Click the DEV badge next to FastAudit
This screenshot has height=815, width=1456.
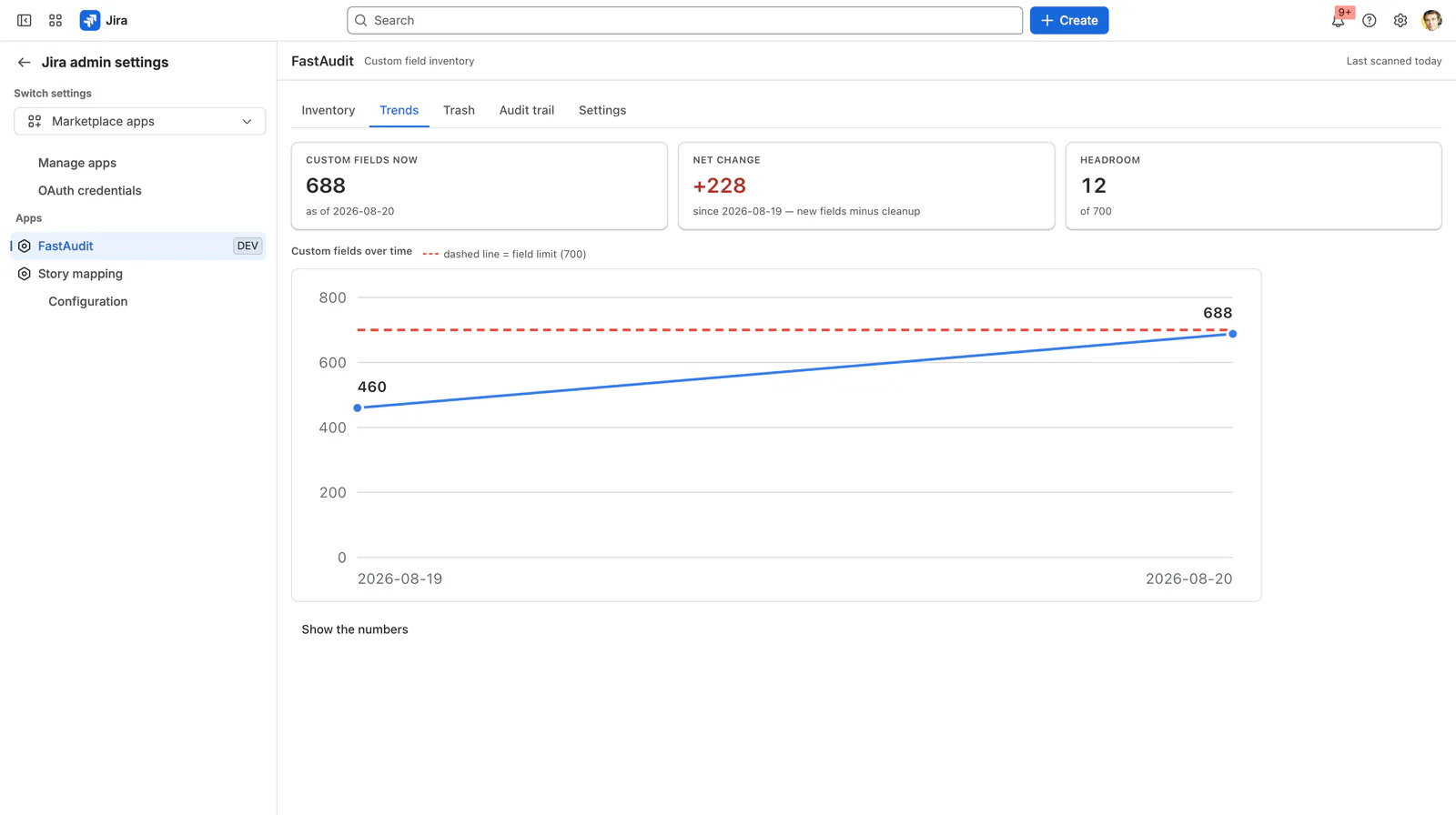(248, 246)
